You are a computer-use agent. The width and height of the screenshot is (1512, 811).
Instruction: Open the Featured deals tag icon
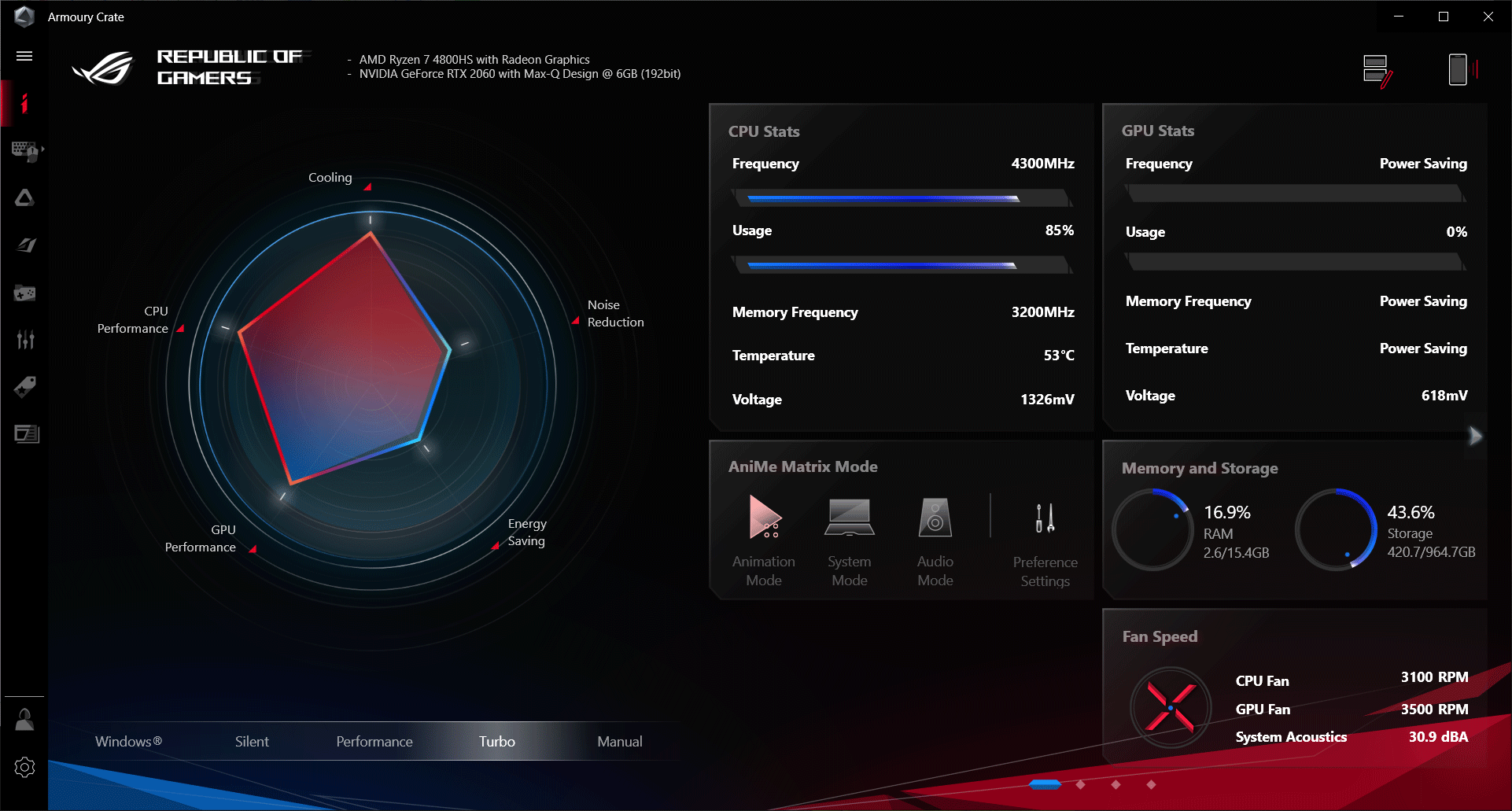24,386
